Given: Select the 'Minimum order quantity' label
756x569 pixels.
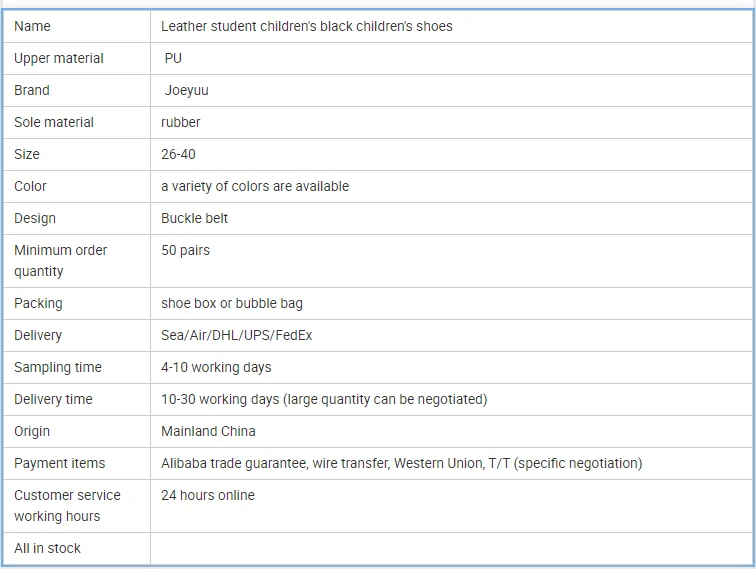Looking at the screenshot, I should pyautogui.click(x=60, y=260).
